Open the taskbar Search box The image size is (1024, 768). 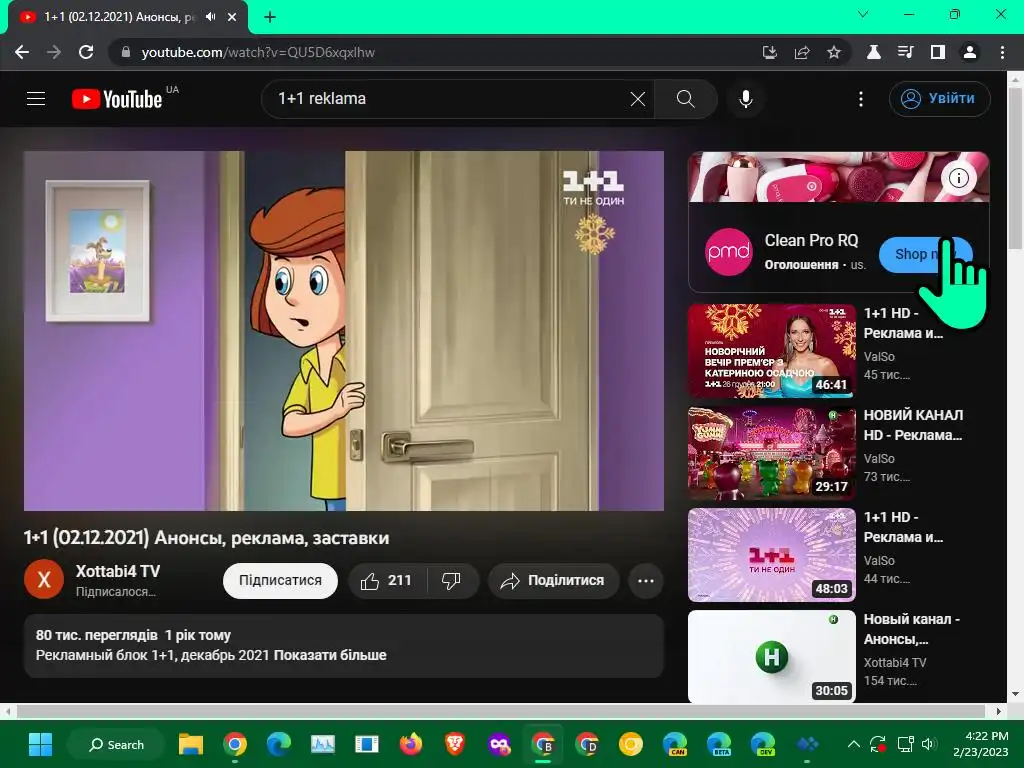[116, 744]
